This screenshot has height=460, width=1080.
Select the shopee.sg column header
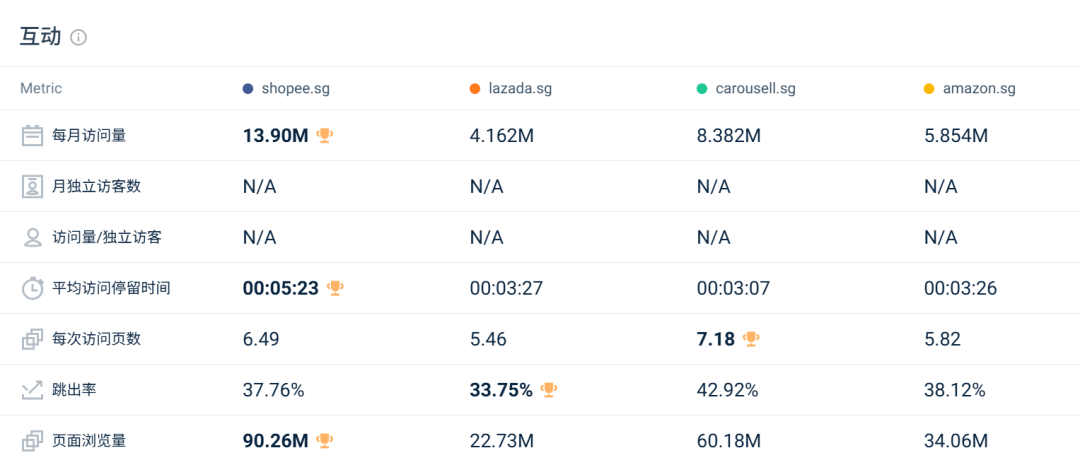[295, 89]
